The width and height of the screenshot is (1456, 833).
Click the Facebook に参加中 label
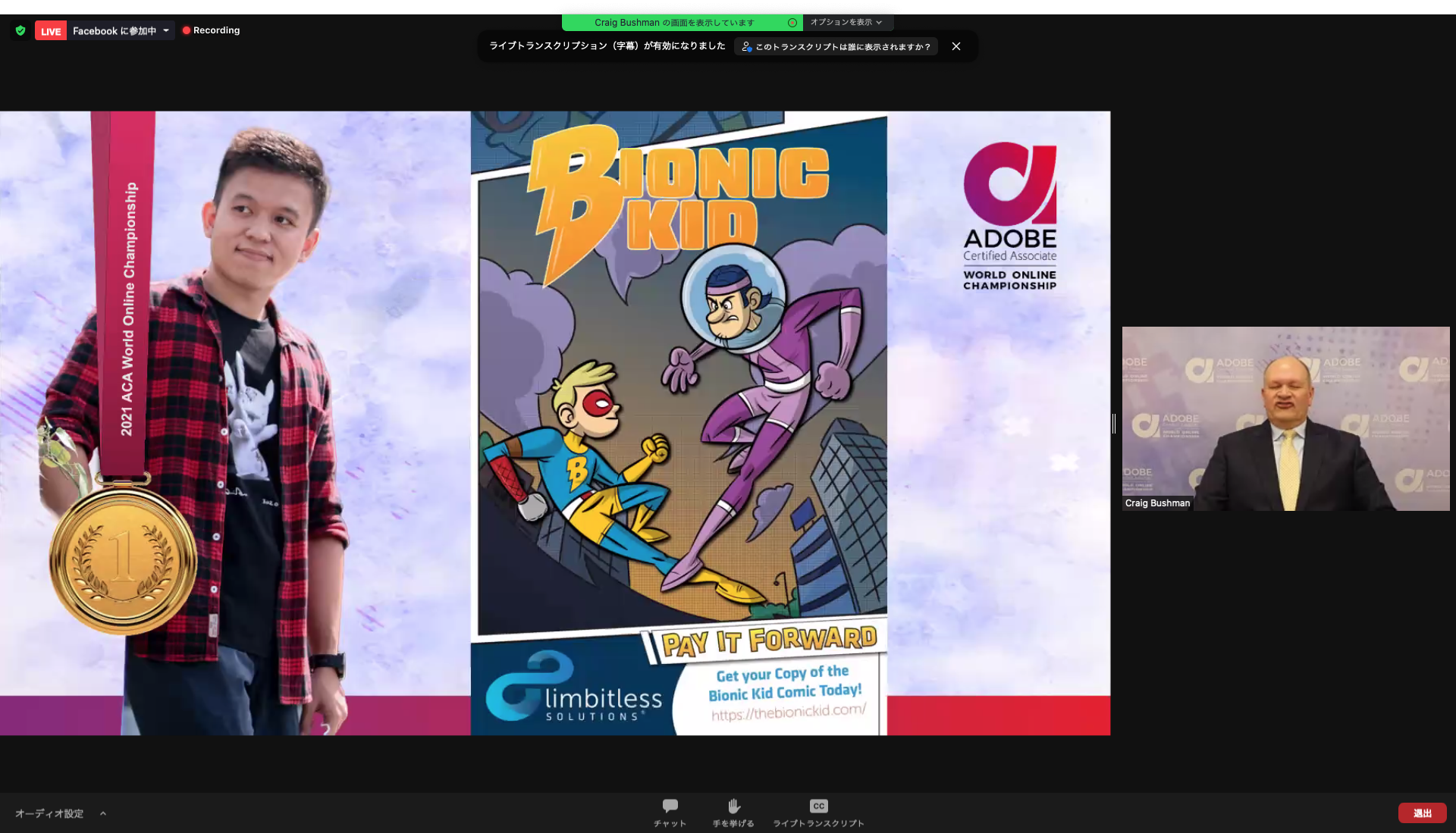tap(115, 31)
